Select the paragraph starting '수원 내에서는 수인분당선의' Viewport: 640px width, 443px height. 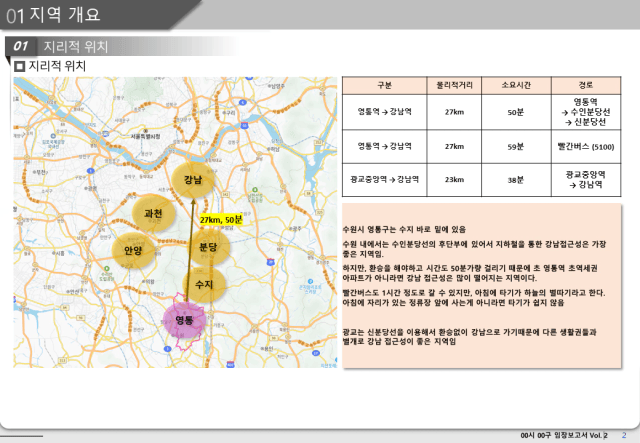pyautogui.click(x=474, y=249)
